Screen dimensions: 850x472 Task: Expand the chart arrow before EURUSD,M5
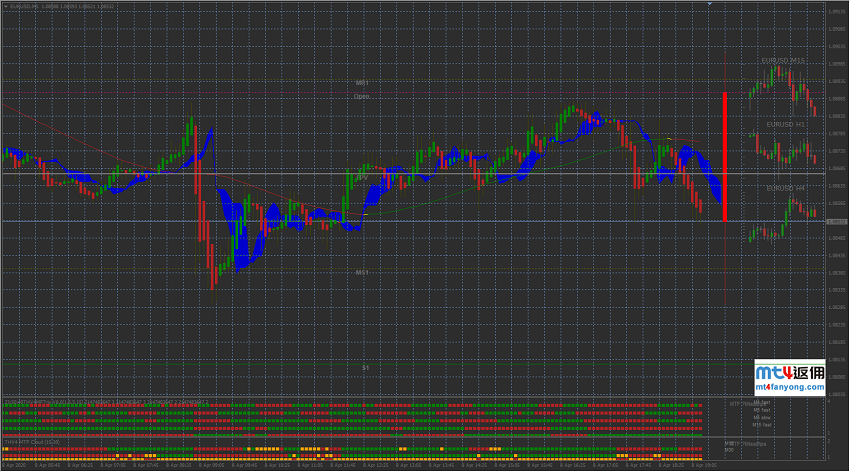coord(6,7)
